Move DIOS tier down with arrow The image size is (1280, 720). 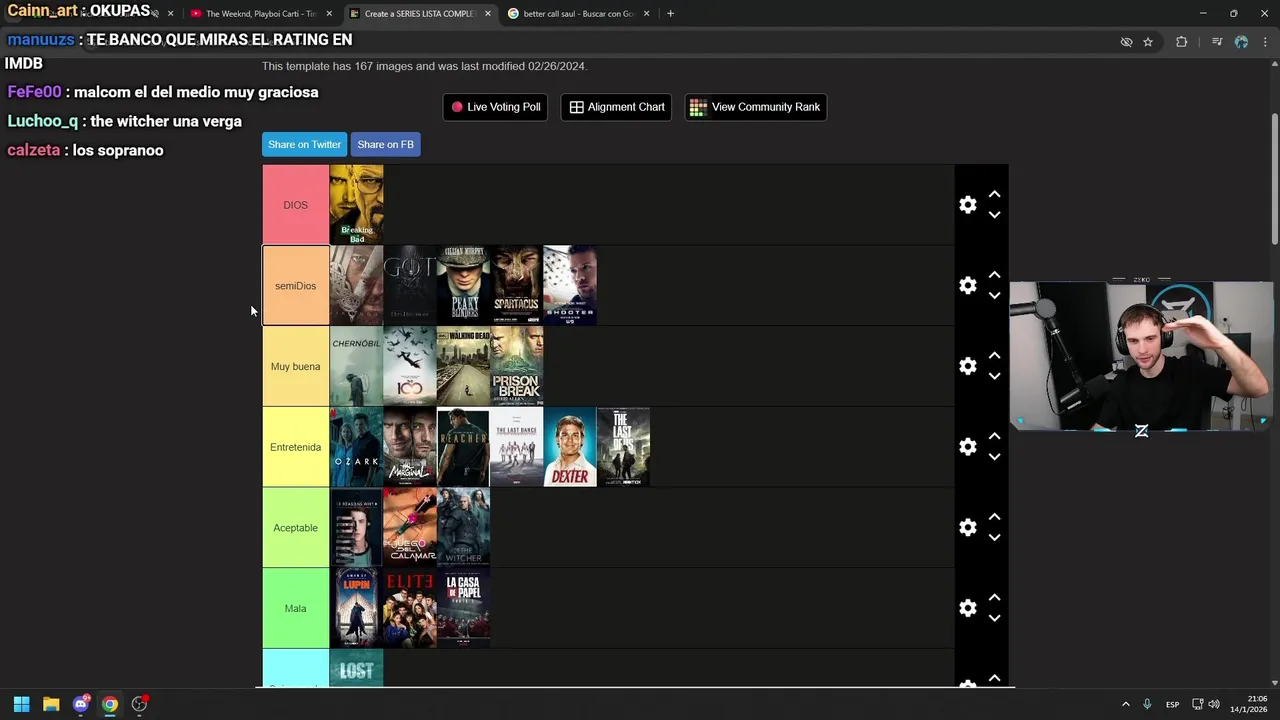[x=994, y=215]
